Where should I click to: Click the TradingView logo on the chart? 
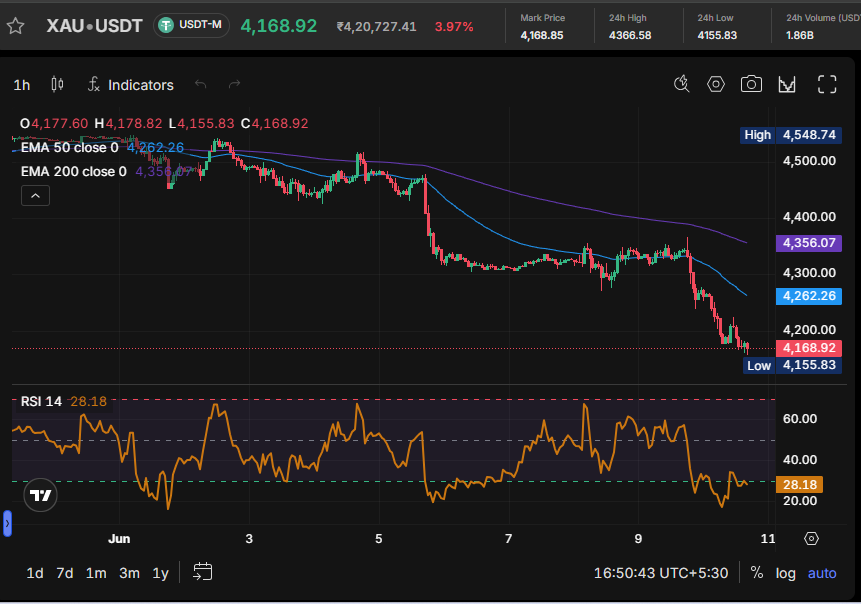click(40, 495)
